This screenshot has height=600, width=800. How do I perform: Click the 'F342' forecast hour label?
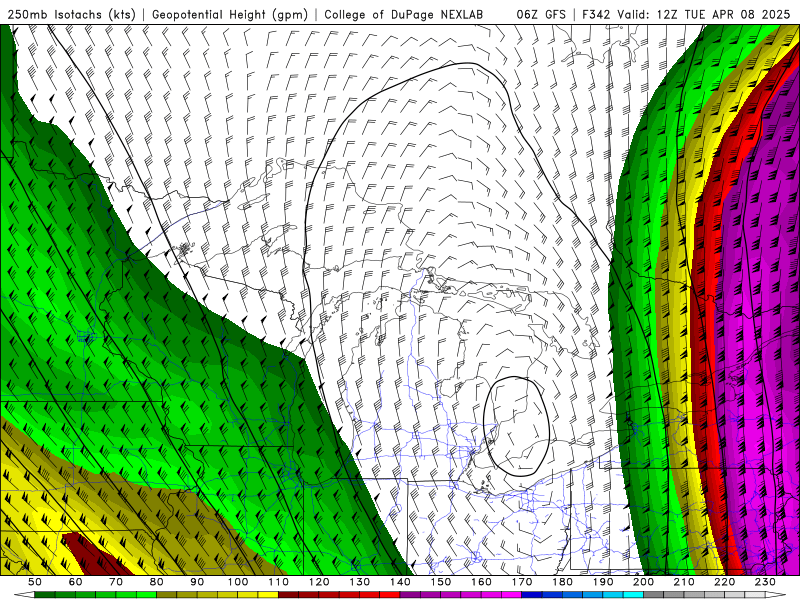click(x=596, y=14)
